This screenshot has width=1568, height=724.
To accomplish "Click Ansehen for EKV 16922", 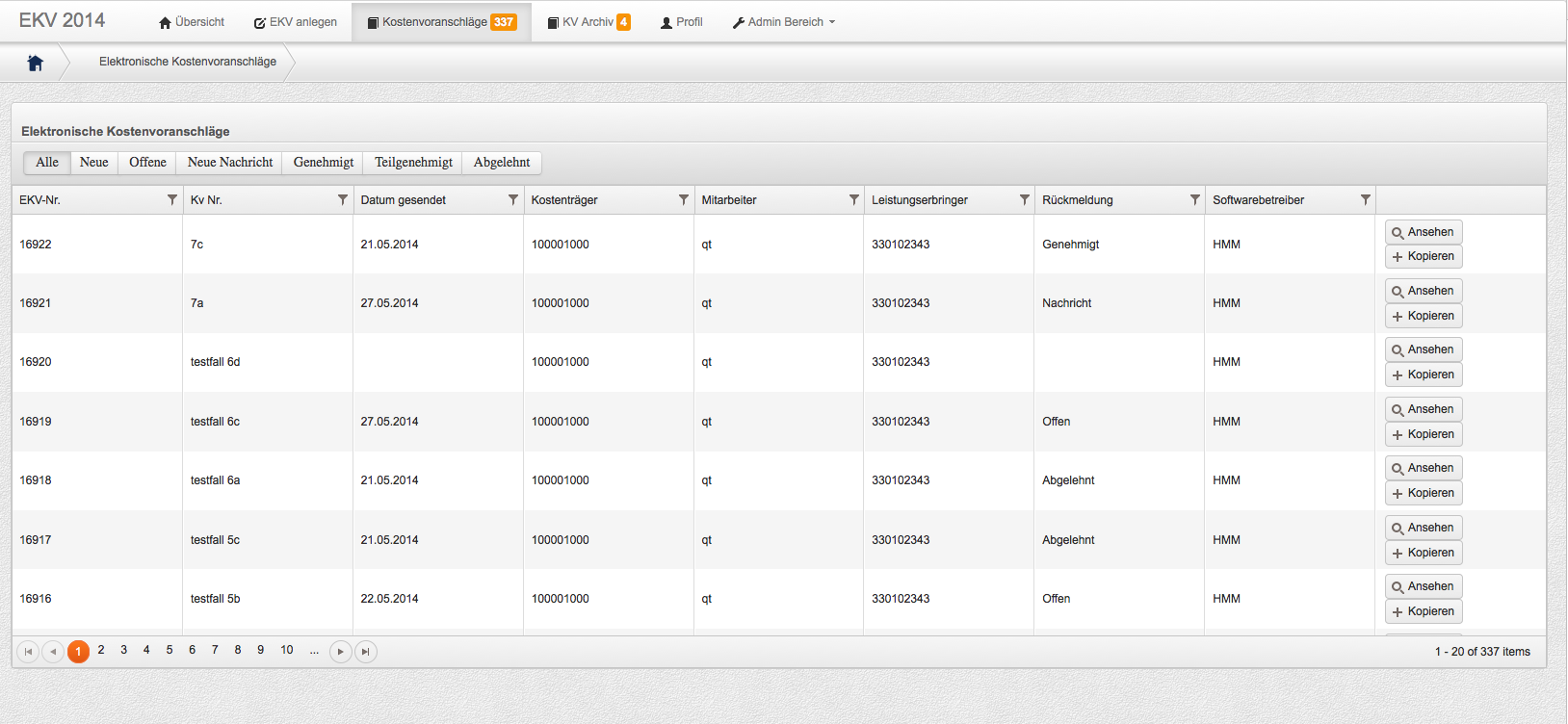I will coord(1424,232).
